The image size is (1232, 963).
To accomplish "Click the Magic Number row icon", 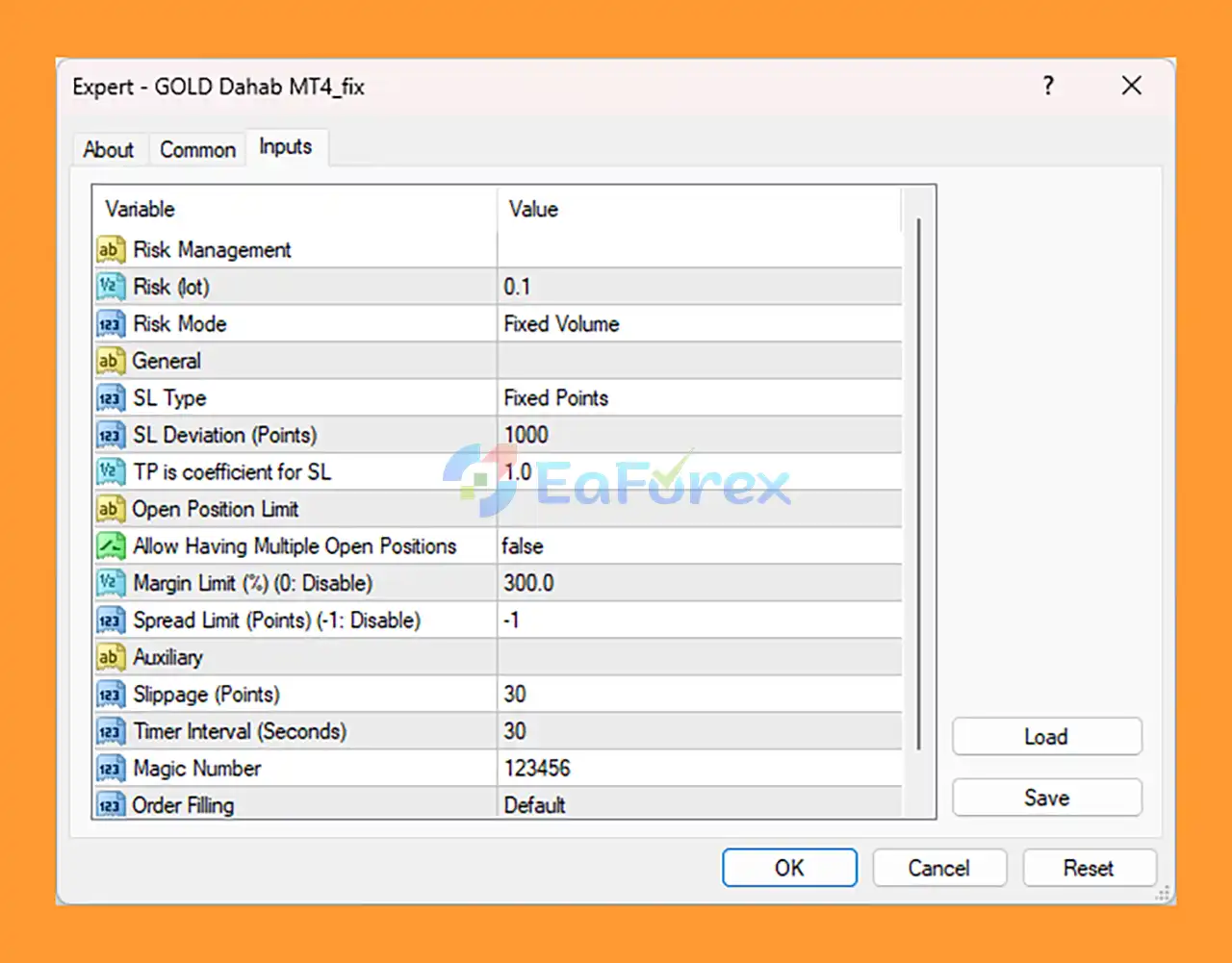I will pos(110,769).
